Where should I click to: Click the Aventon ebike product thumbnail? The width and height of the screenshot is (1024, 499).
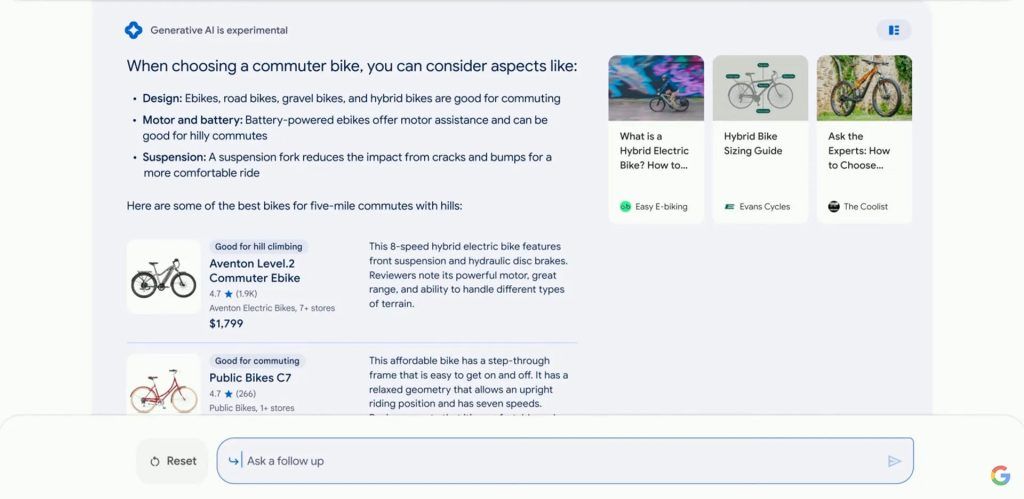[x=164, y=278]
